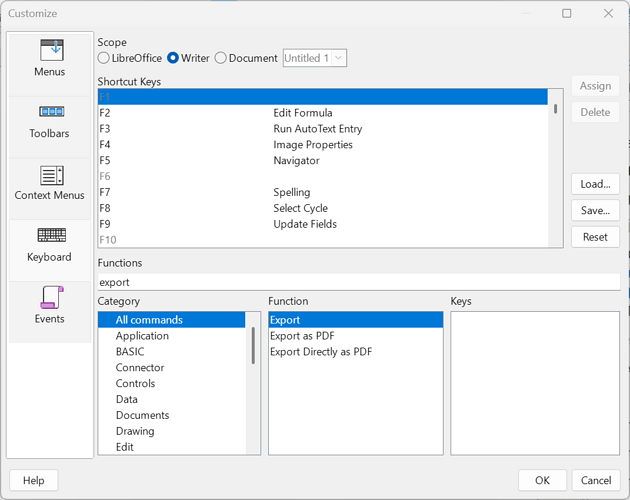Select the Export function
The width and height of the screenshot is (630, 500).
click(x=356, y=320)
